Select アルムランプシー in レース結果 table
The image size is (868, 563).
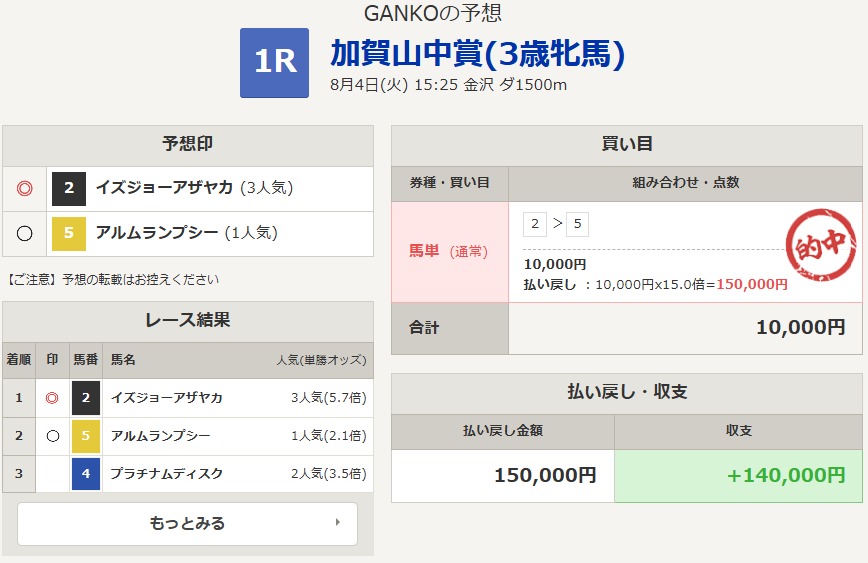161,436
